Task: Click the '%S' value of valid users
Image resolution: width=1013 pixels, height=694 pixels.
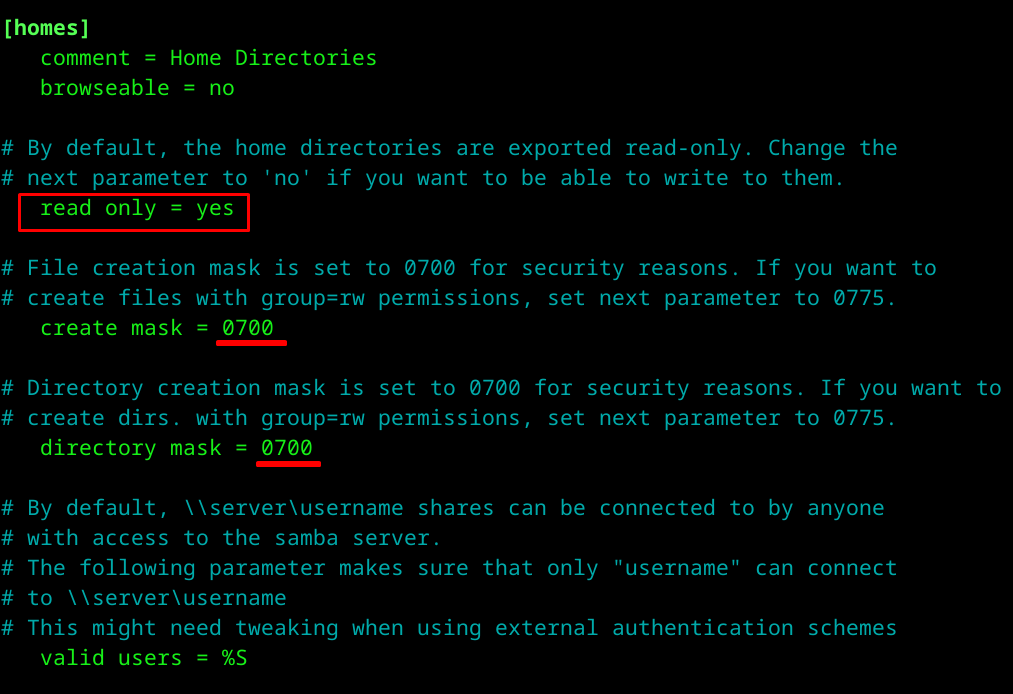Action: point(234,658)
